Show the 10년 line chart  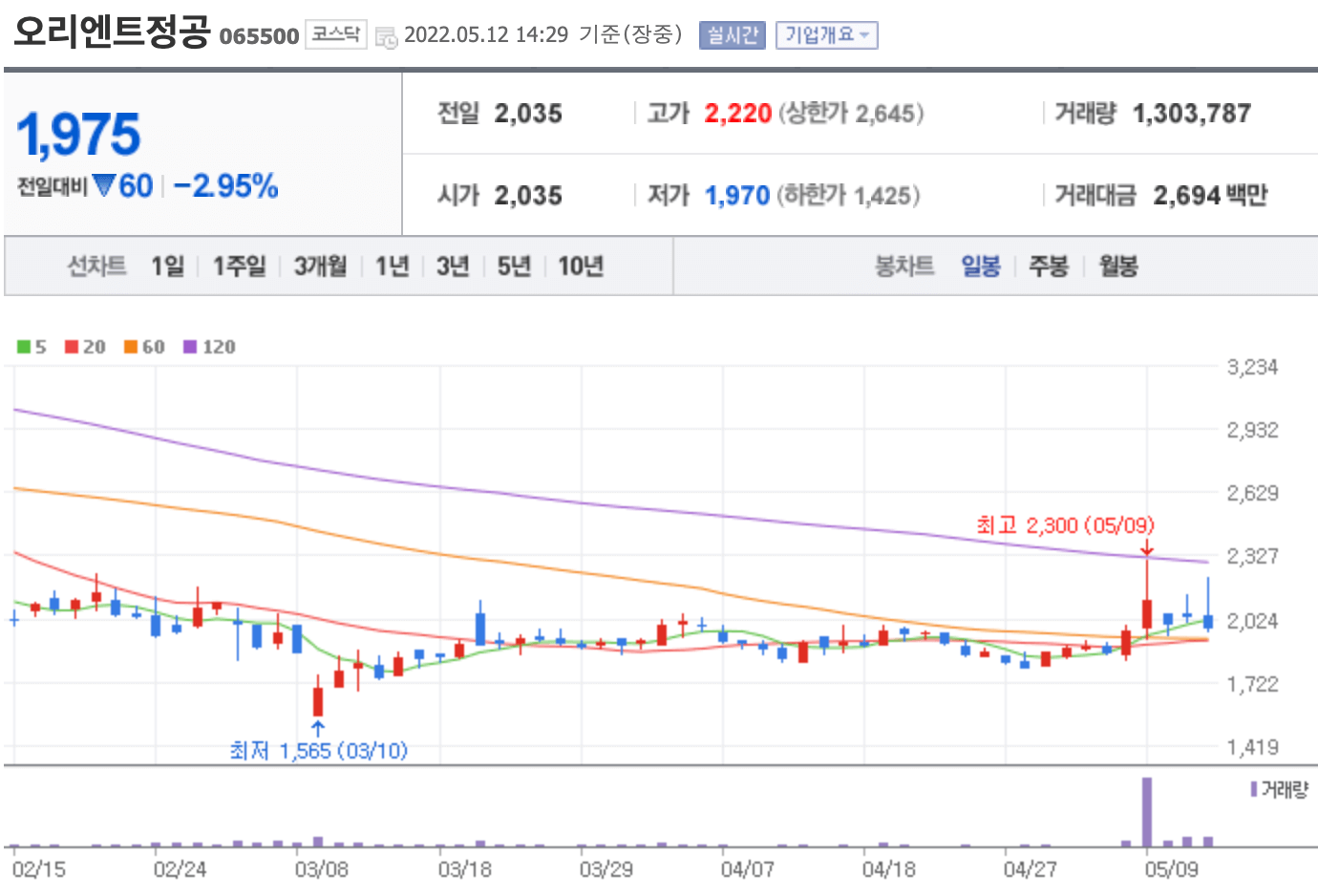pos(581,266)
